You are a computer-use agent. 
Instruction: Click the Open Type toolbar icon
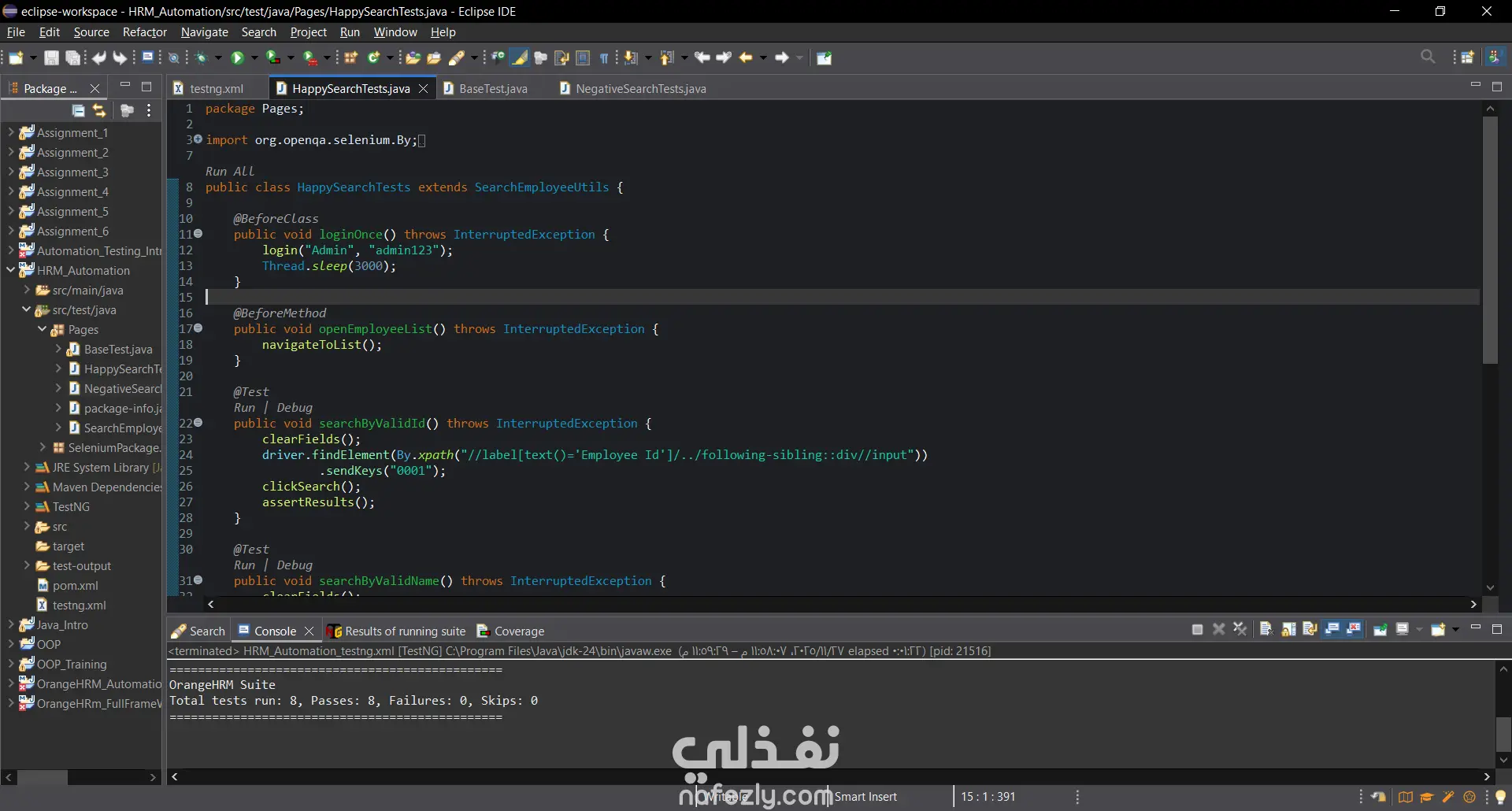click(413, 57)
